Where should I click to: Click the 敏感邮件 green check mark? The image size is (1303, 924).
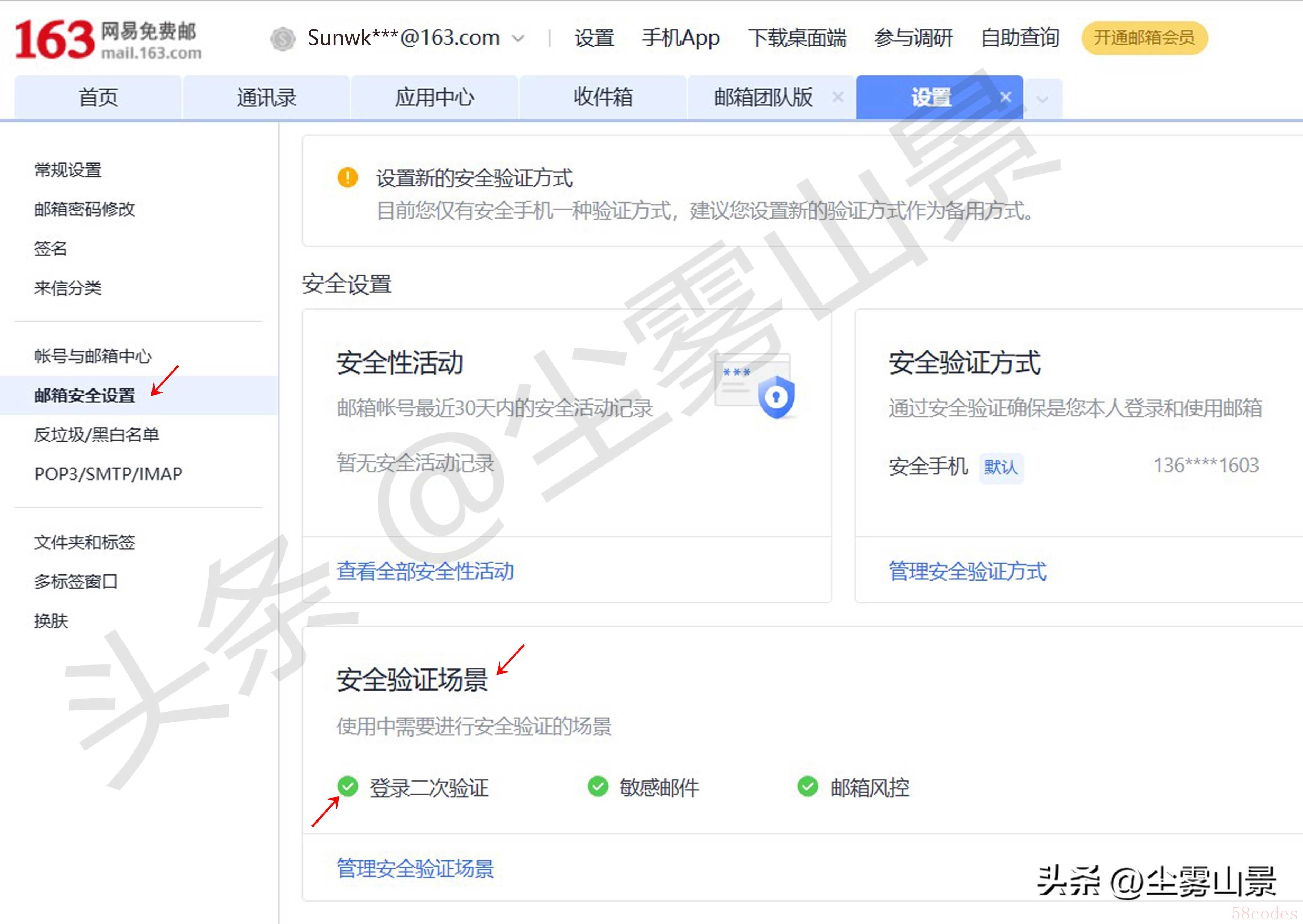point(598,786)
